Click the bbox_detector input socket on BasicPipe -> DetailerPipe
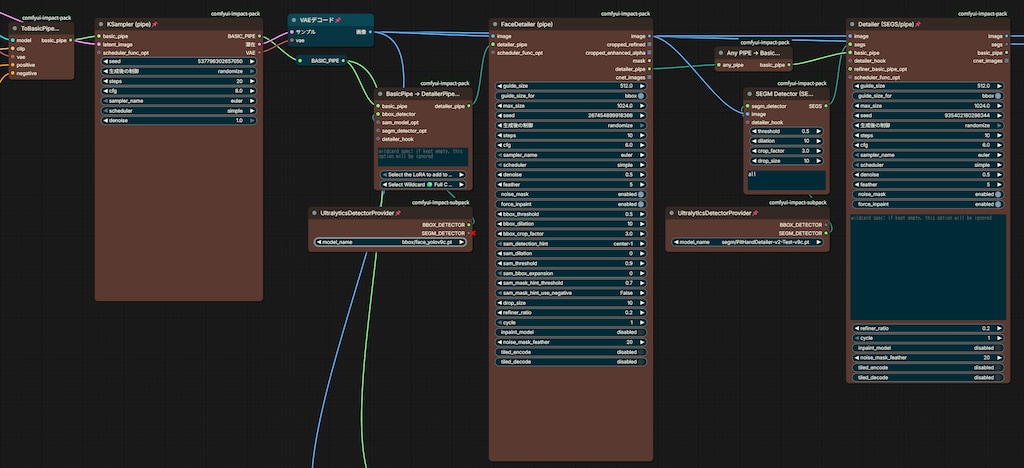1024x468 pixels. pyautogui.click(x=377, y=114)
